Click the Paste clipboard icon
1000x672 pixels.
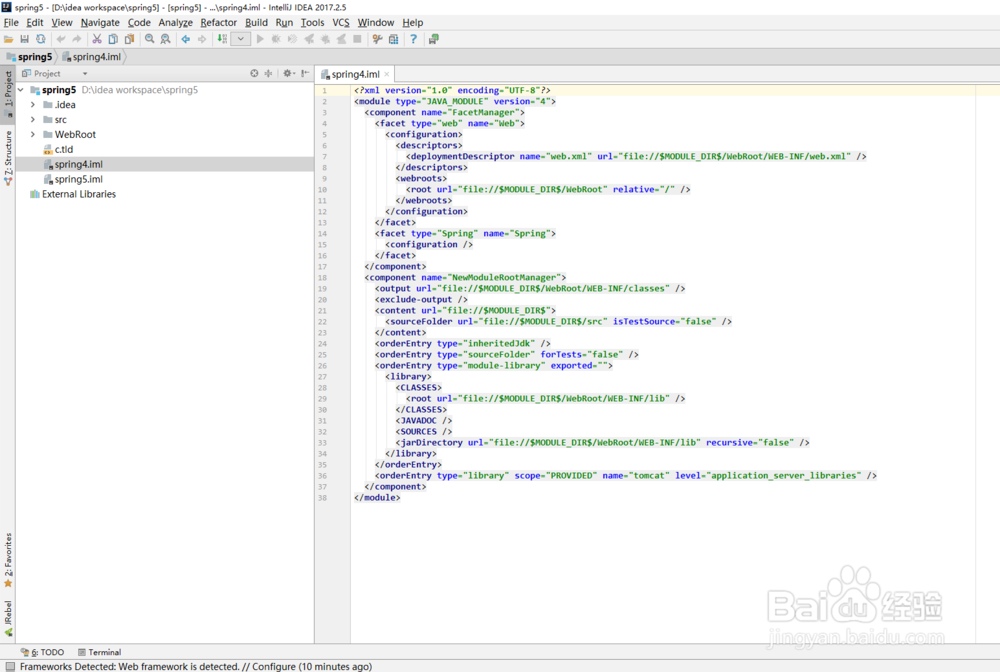(129, 40)
